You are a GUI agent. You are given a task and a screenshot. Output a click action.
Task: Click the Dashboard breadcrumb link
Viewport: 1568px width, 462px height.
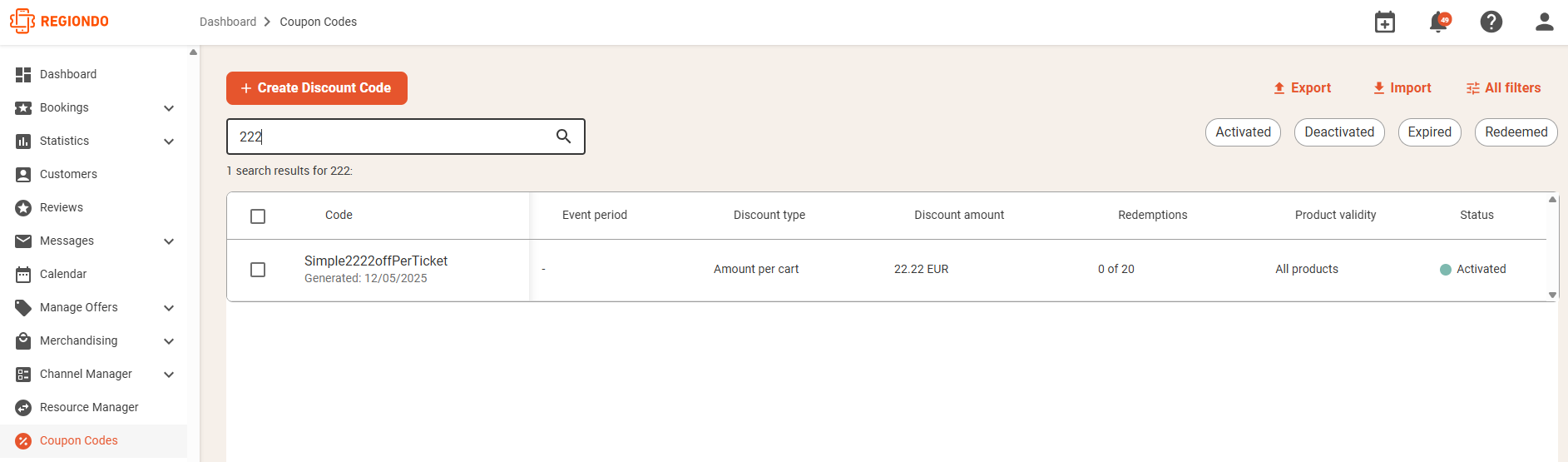[x=228, y=22]
